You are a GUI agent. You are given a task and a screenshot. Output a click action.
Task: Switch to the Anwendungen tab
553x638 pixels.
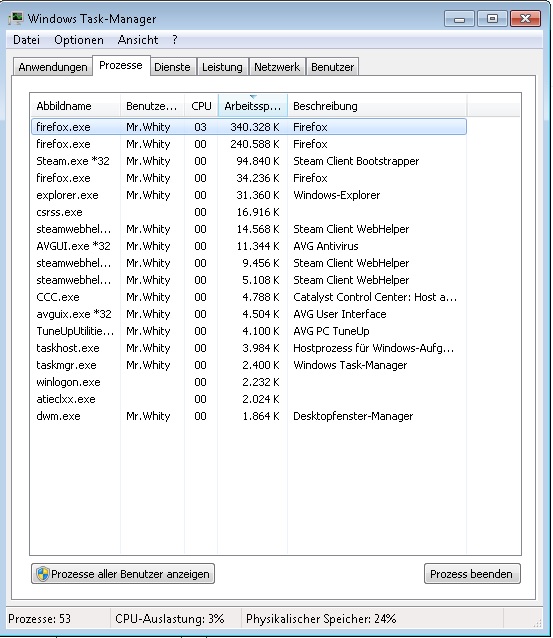tap(53, 67)
